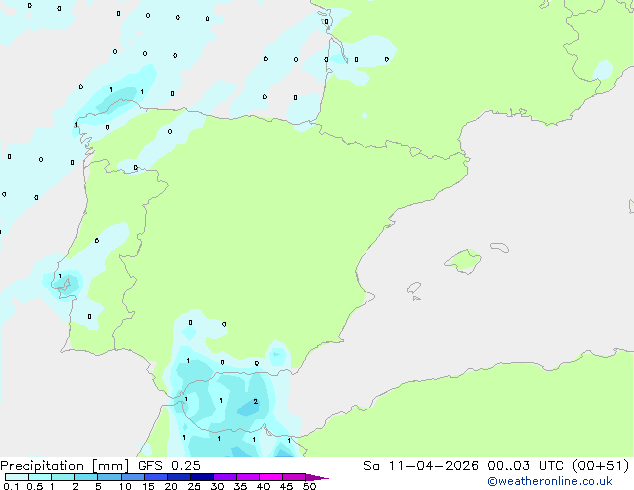Click the 35–40 mm legend color swatch

pos(247,477)
